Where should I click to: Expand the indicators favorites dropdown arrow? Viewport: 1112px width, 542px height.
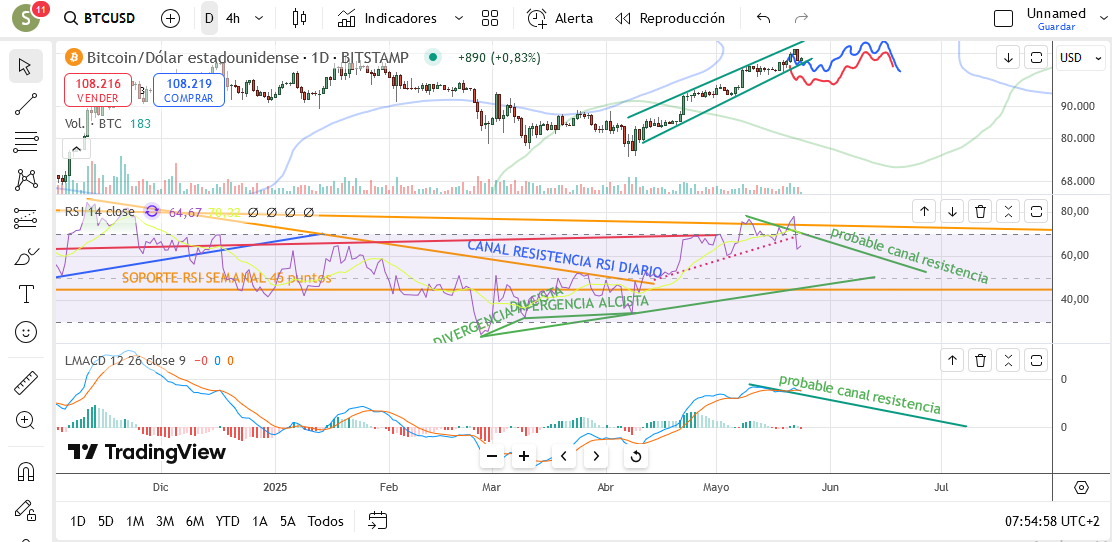(x=458, y=18)
